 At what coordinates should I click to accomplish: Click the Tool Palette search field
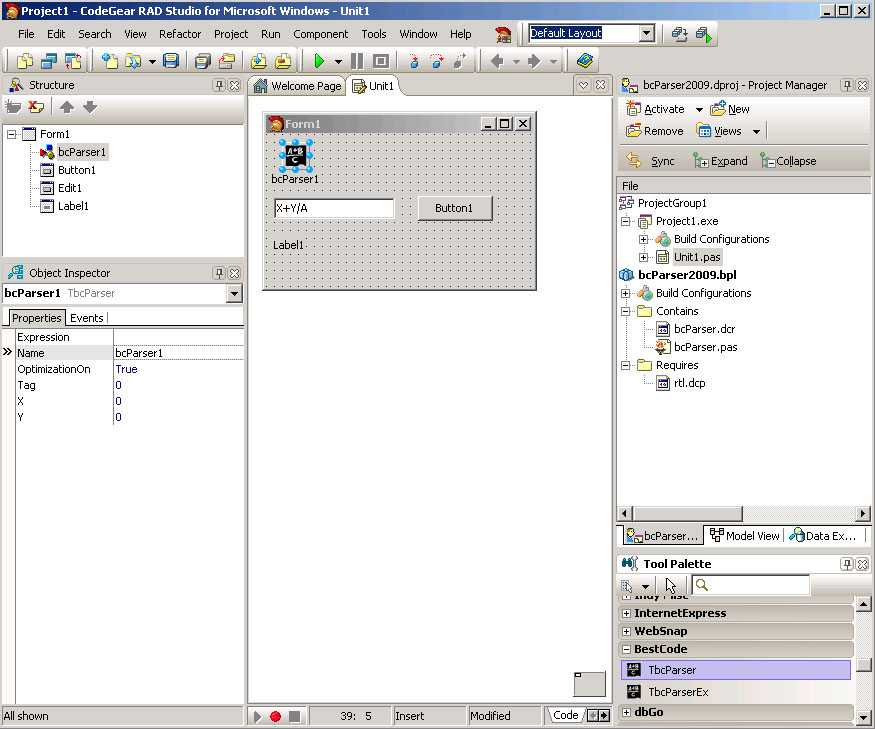click(751, 585)
